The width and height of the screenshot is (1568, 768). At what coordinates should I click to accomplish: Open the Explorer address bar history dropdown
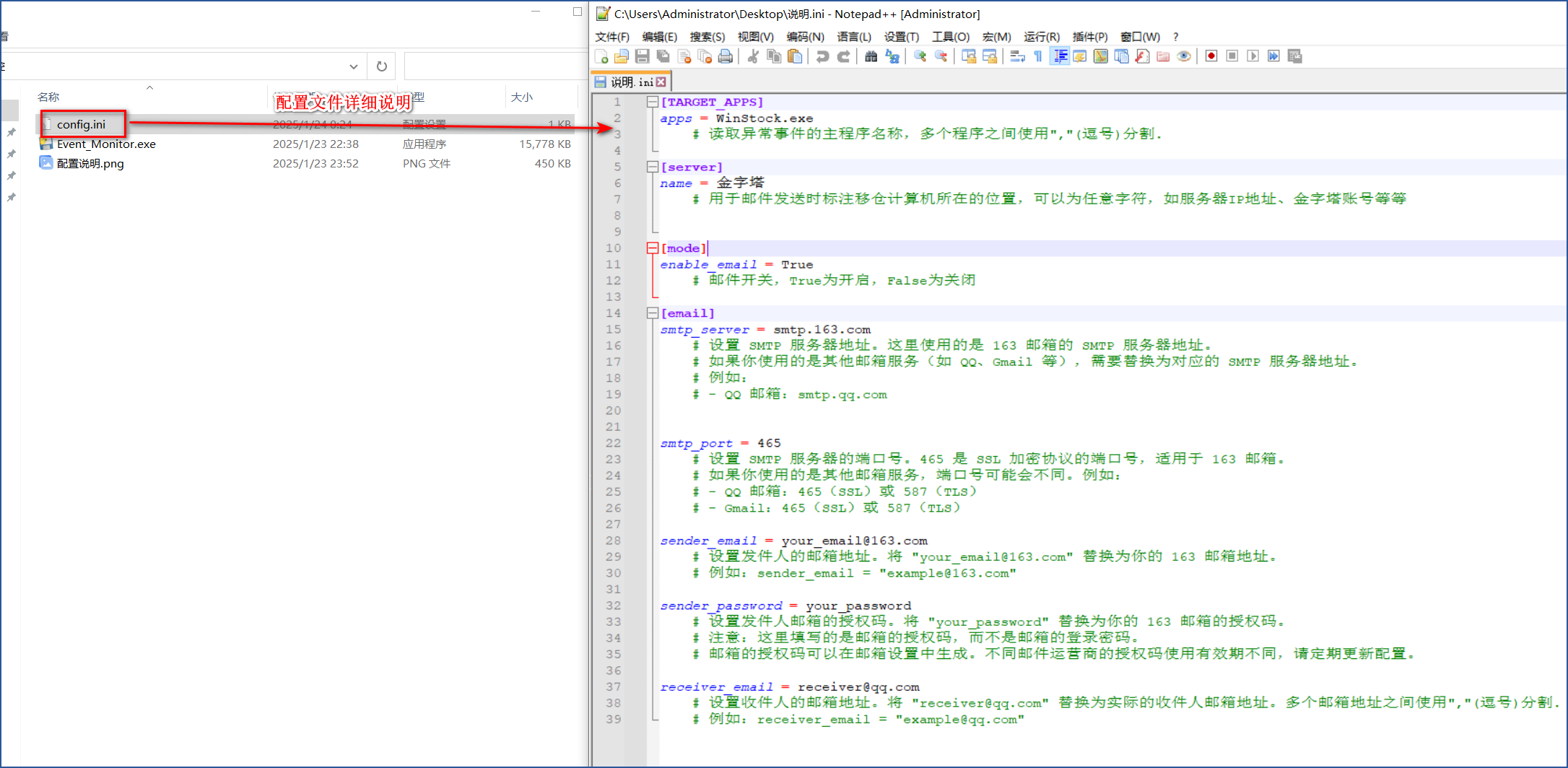click(x=354, y=66)
